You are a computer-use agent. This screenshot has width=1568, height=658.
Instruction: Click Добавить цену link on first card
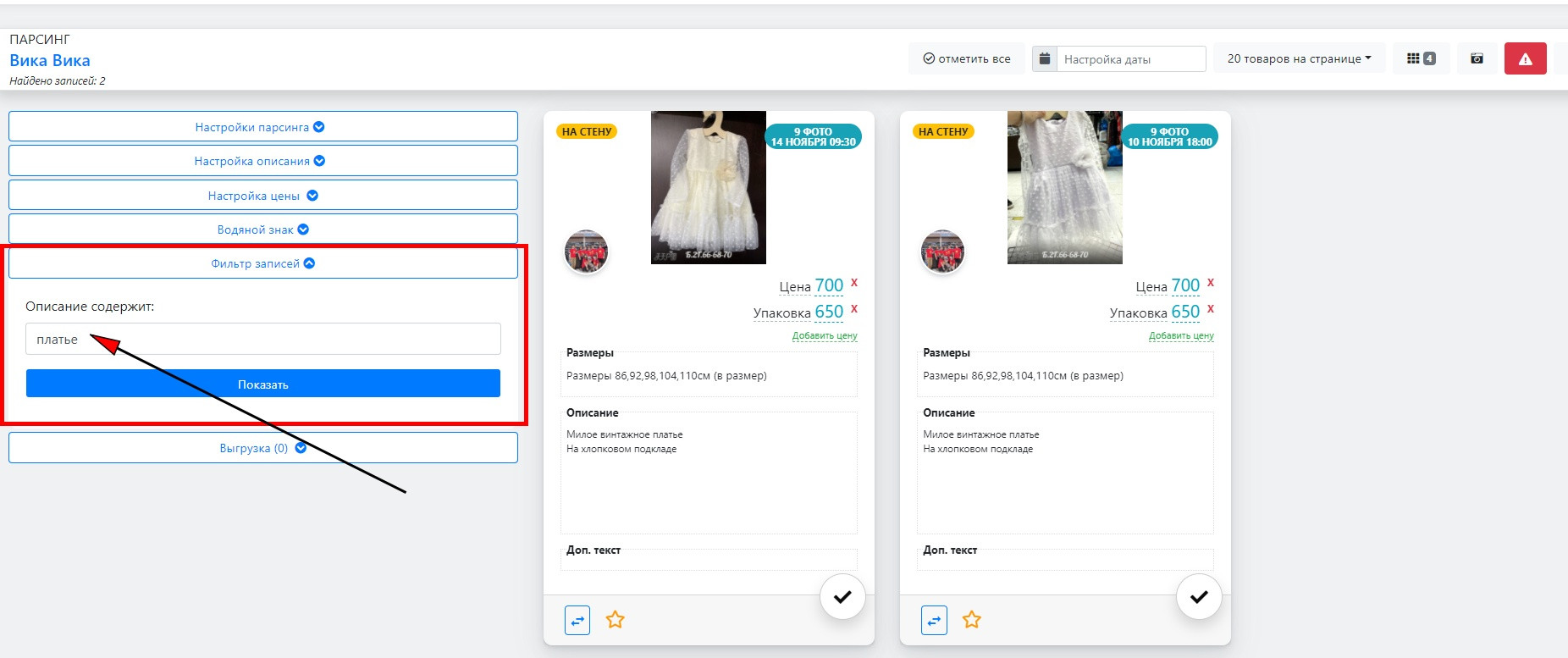click(x=825, y=336)
